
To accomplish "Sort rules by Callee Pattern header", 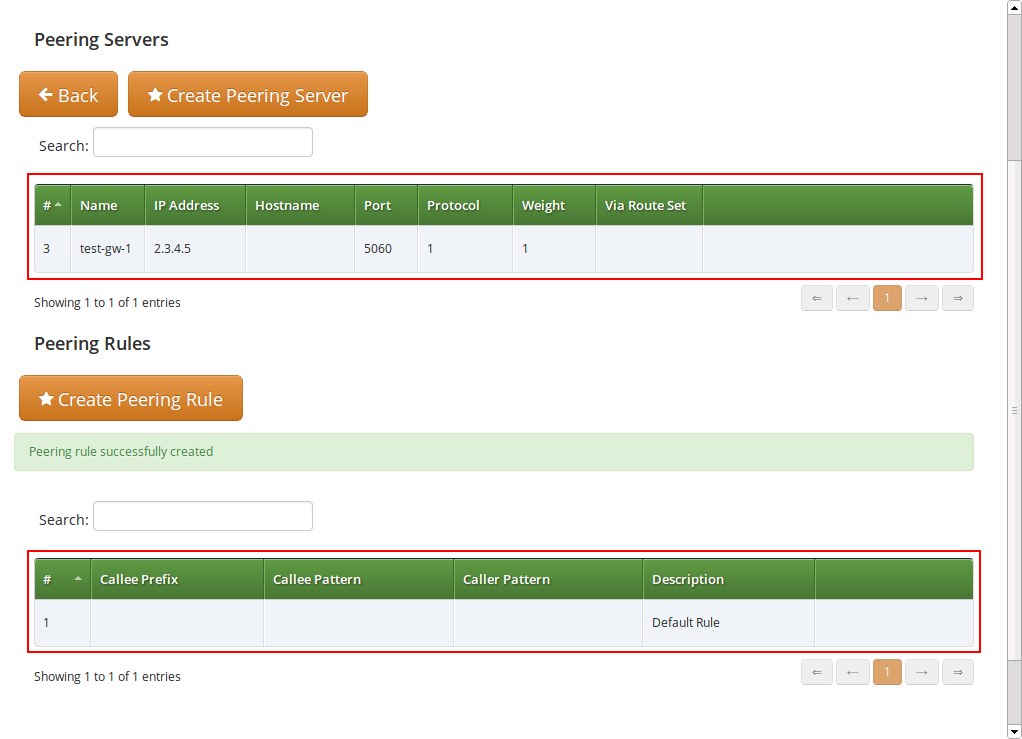I will click(358, 579).
